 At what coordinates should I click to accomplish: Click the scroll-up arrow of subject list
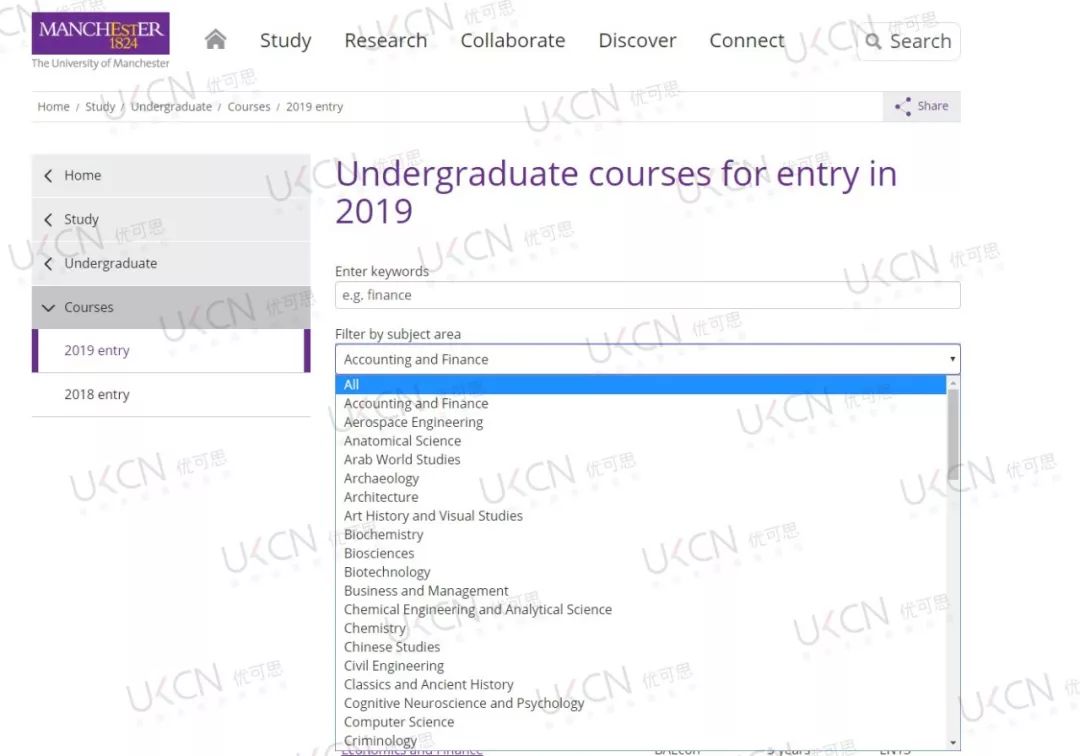coord(953,383)
